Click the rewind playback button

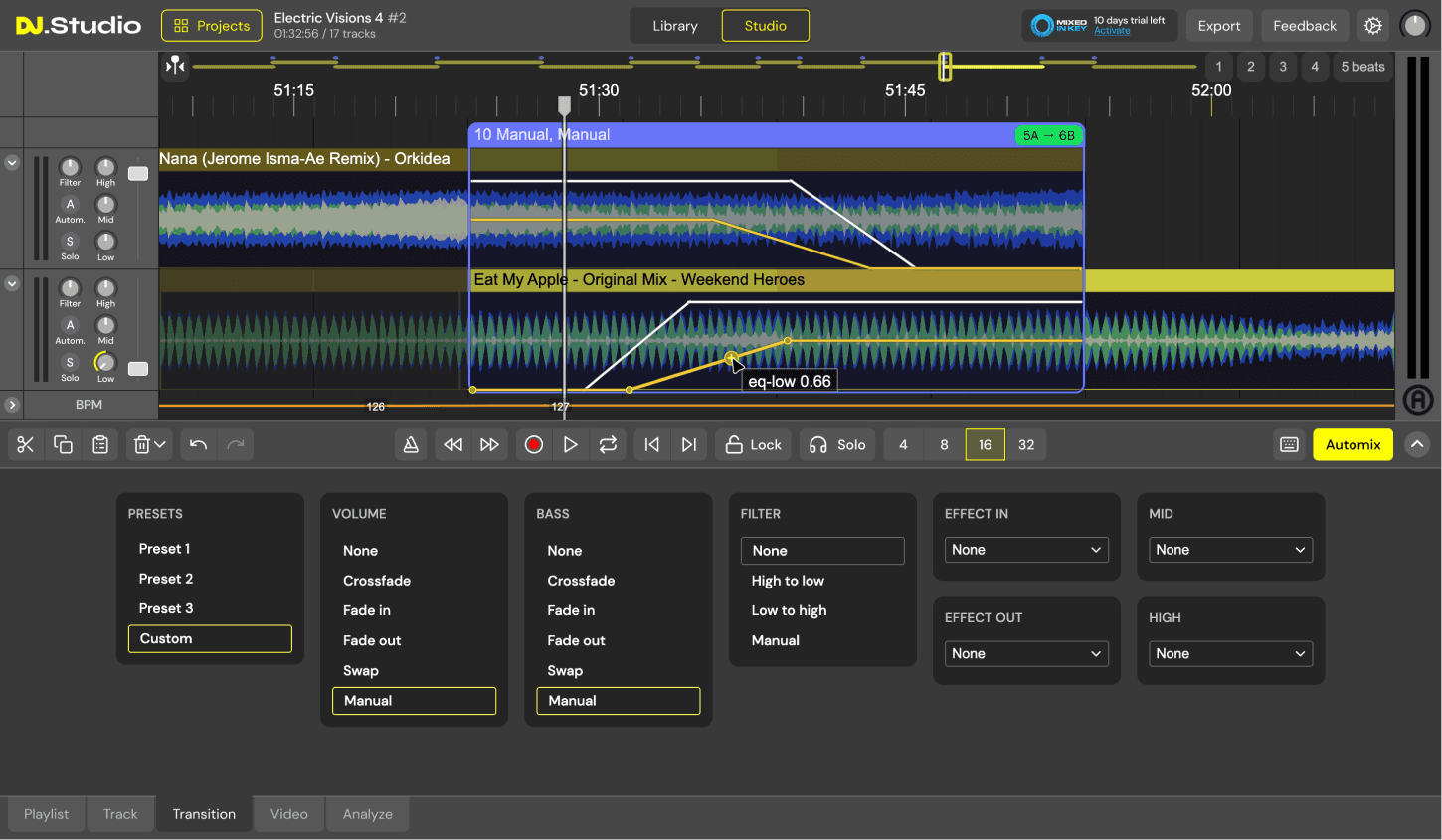coord(452,445)
